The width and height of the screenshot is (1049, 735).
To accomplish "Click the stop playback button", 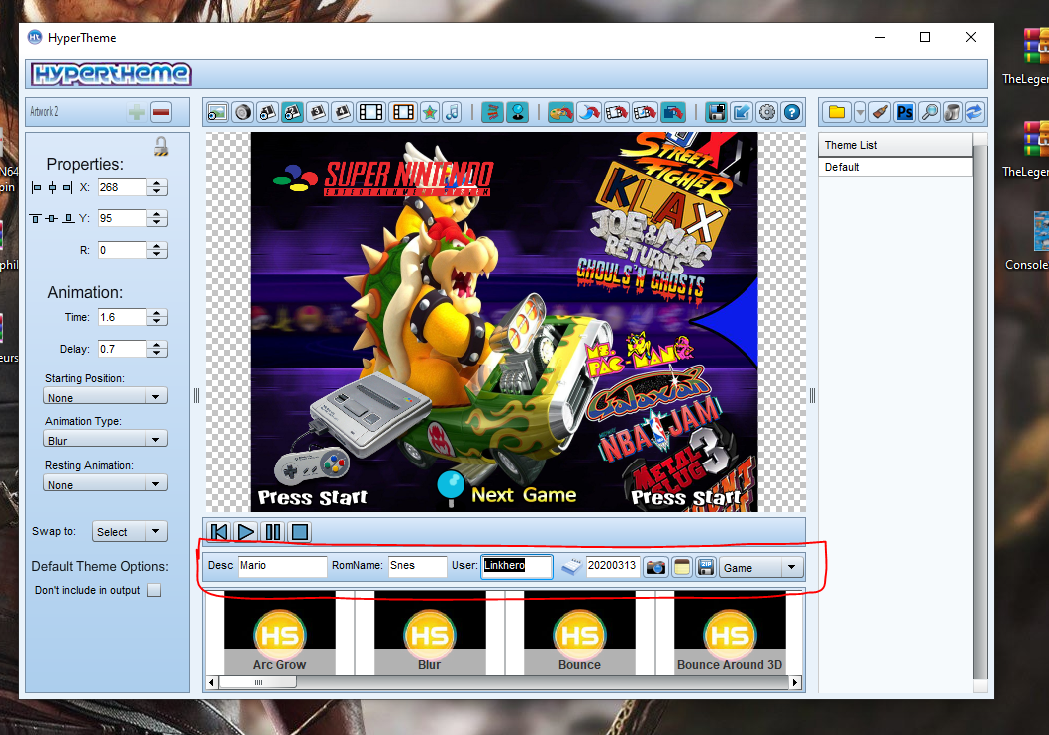I will (x=300, y=532).
